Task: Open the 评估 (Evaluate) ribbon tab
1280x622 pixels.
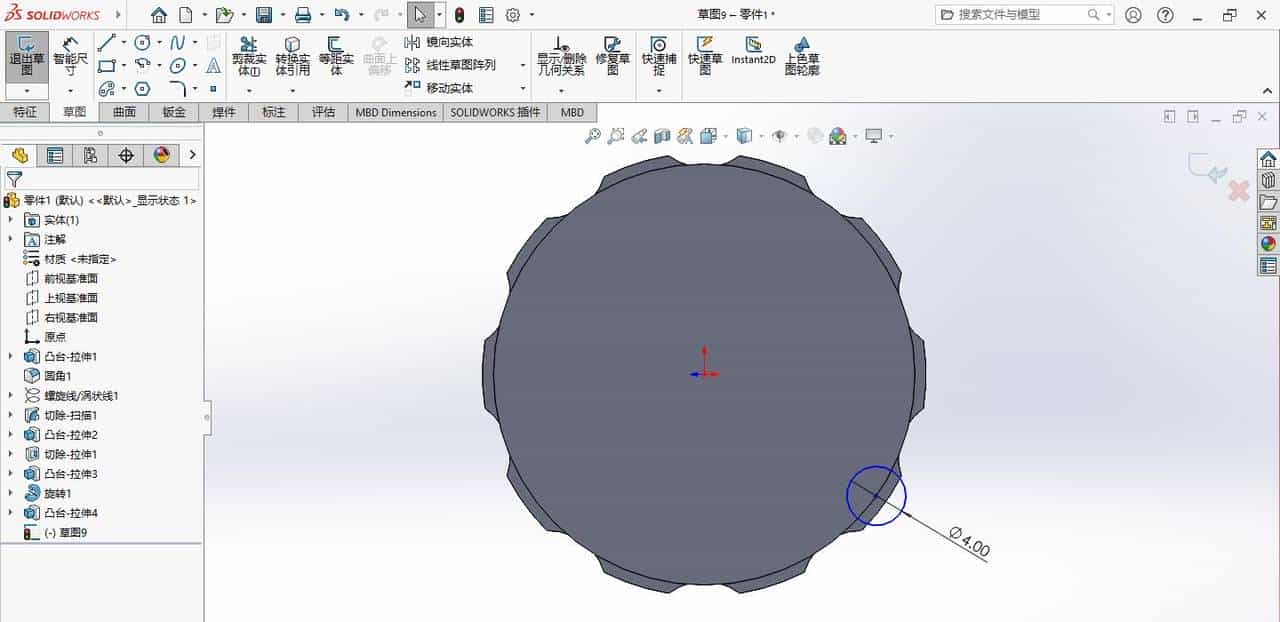Action: point(323,112)
